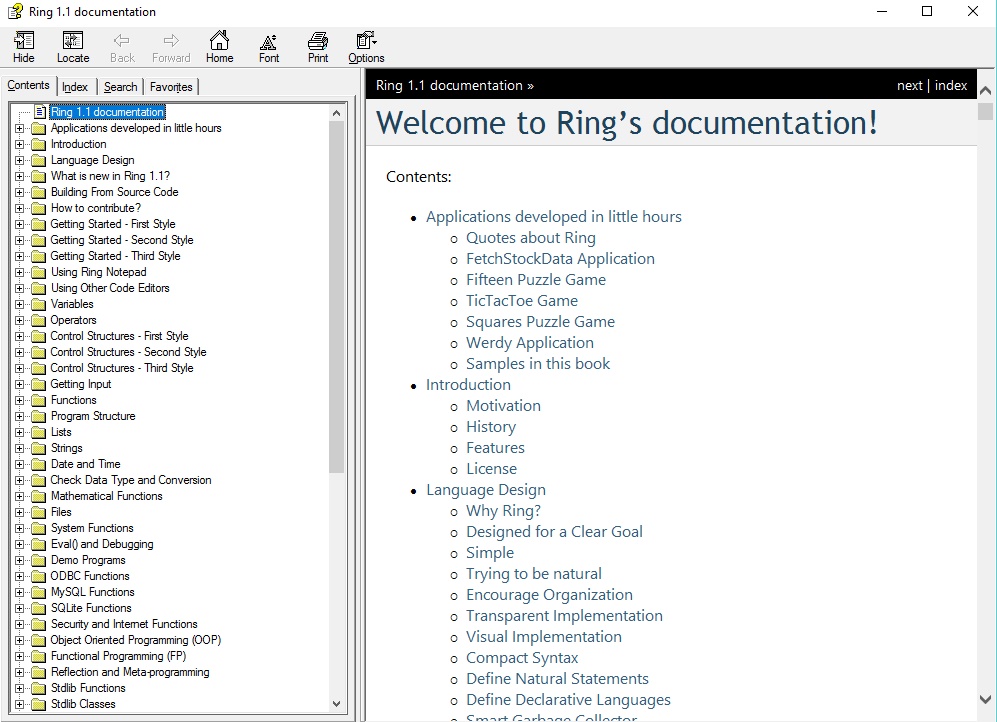997x722 pixels.
Task: Expand Building From Source Code tree node
Action: pos(19,193)
